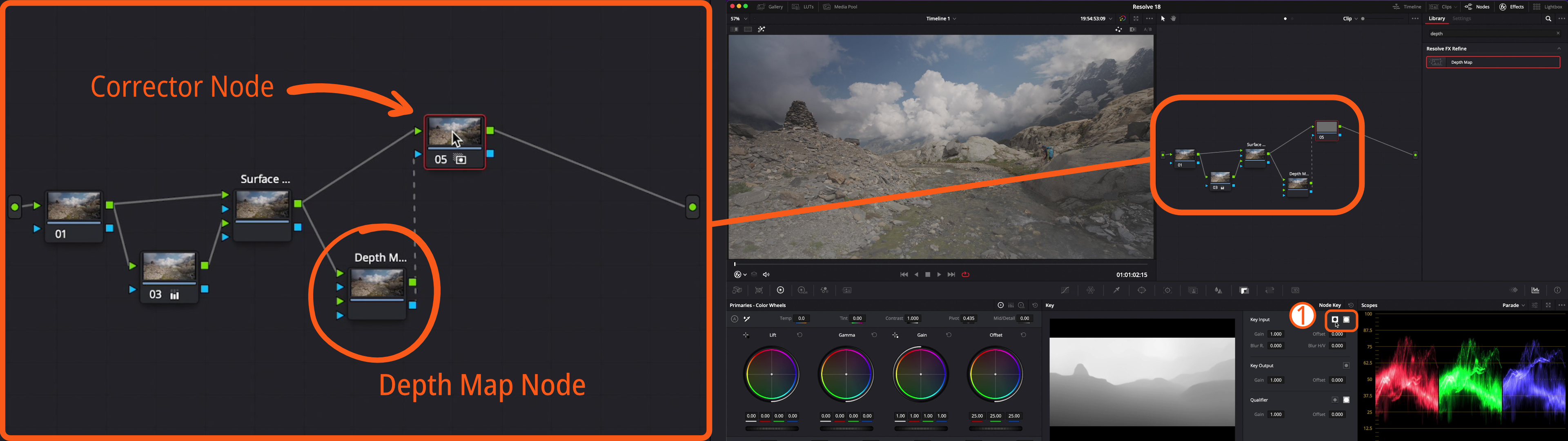Image resolution: width=1568 pixels, height=441 pixels.
Task: Open the Power Window palette
Action: point(1142,291)
